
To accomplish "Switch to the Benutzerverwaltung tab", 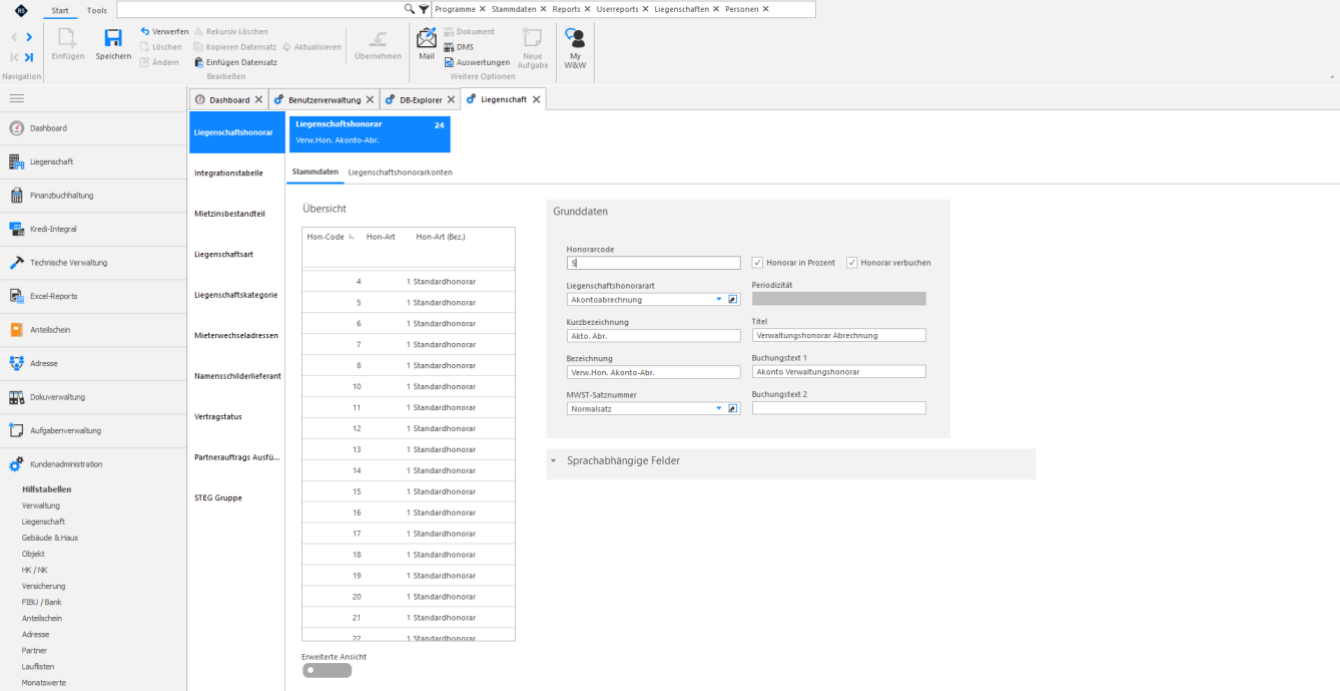I will click(324, 100).
